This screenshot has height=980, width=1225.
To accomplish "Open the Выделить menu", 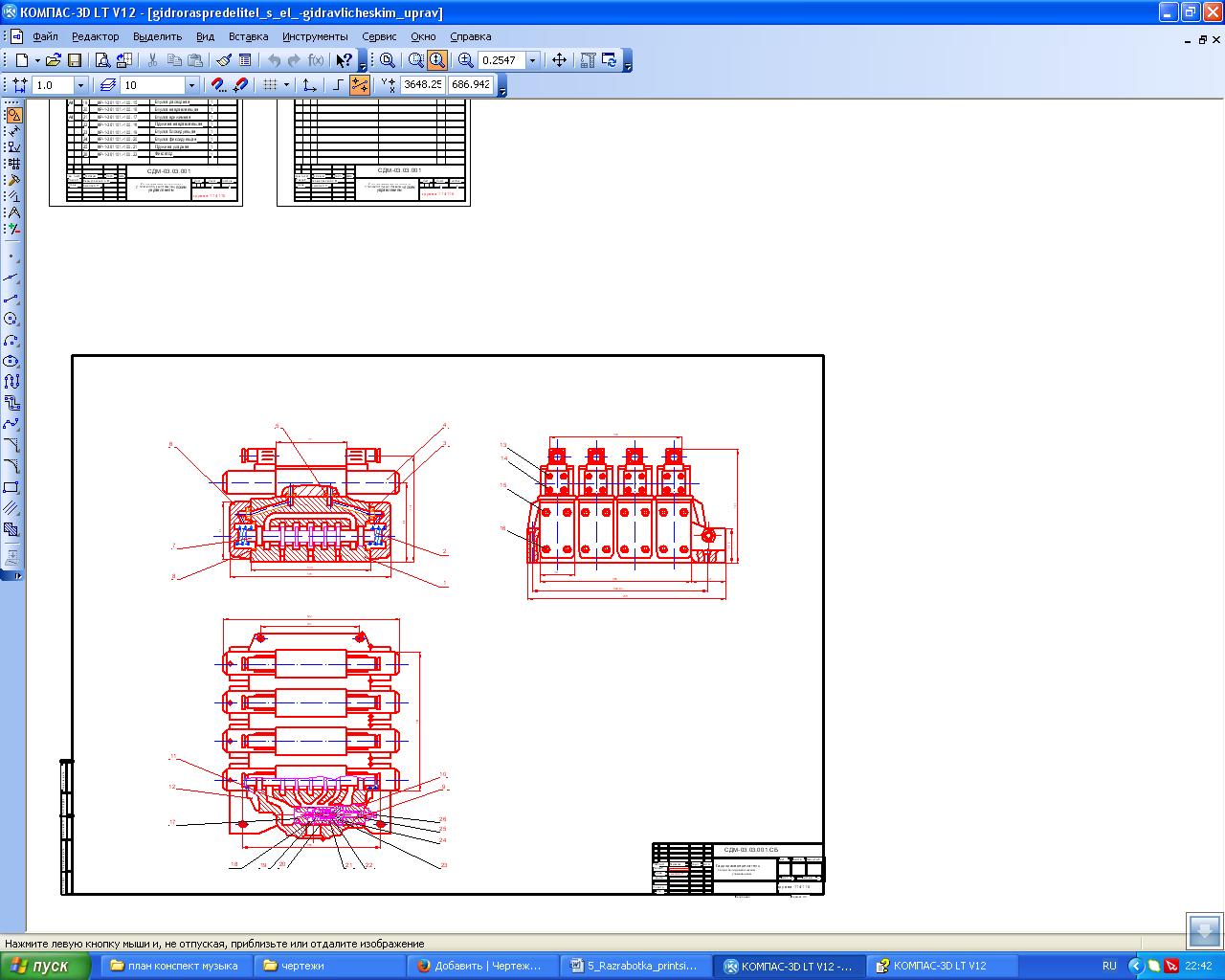I will tap(158, 36).
